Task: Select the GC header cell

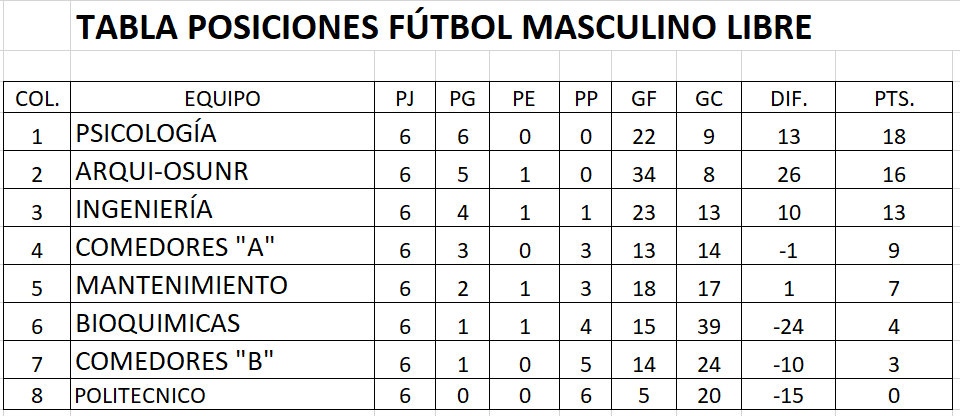Action: [x=709, y=98]
